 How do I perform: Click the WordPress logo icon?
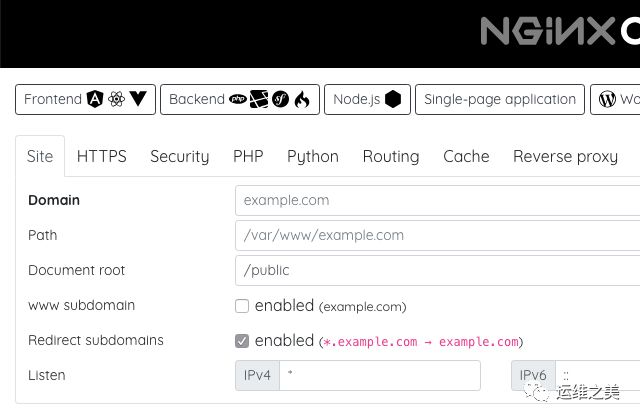[x=607, y=99]
